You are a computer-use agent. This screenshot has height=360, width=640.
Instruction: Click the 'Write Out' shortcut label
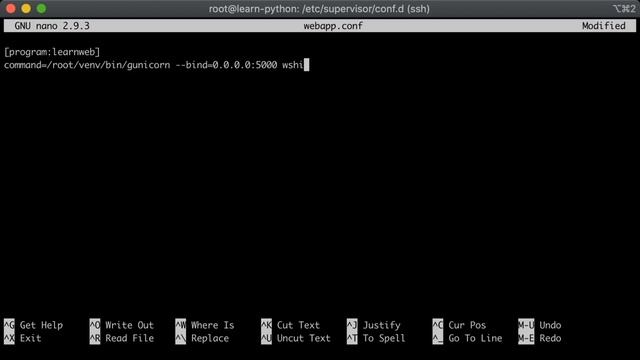[x=129, y=325]
